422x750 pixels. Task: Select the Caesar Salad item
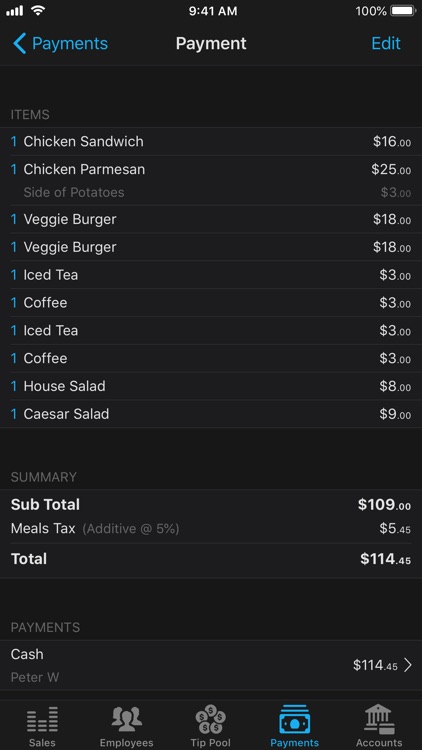[211, 414]
